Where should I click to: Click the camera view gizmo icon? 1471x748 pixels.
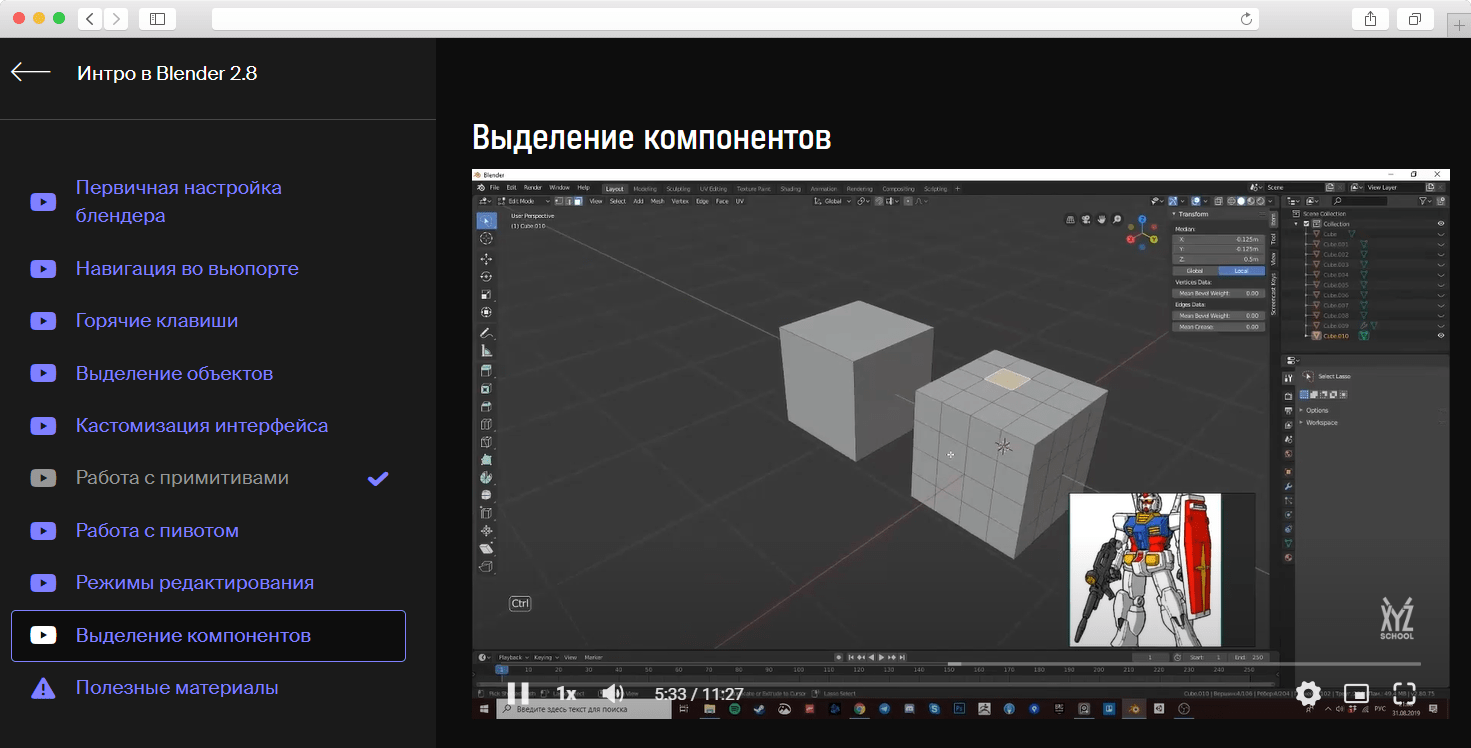[x=1086, y=219]
